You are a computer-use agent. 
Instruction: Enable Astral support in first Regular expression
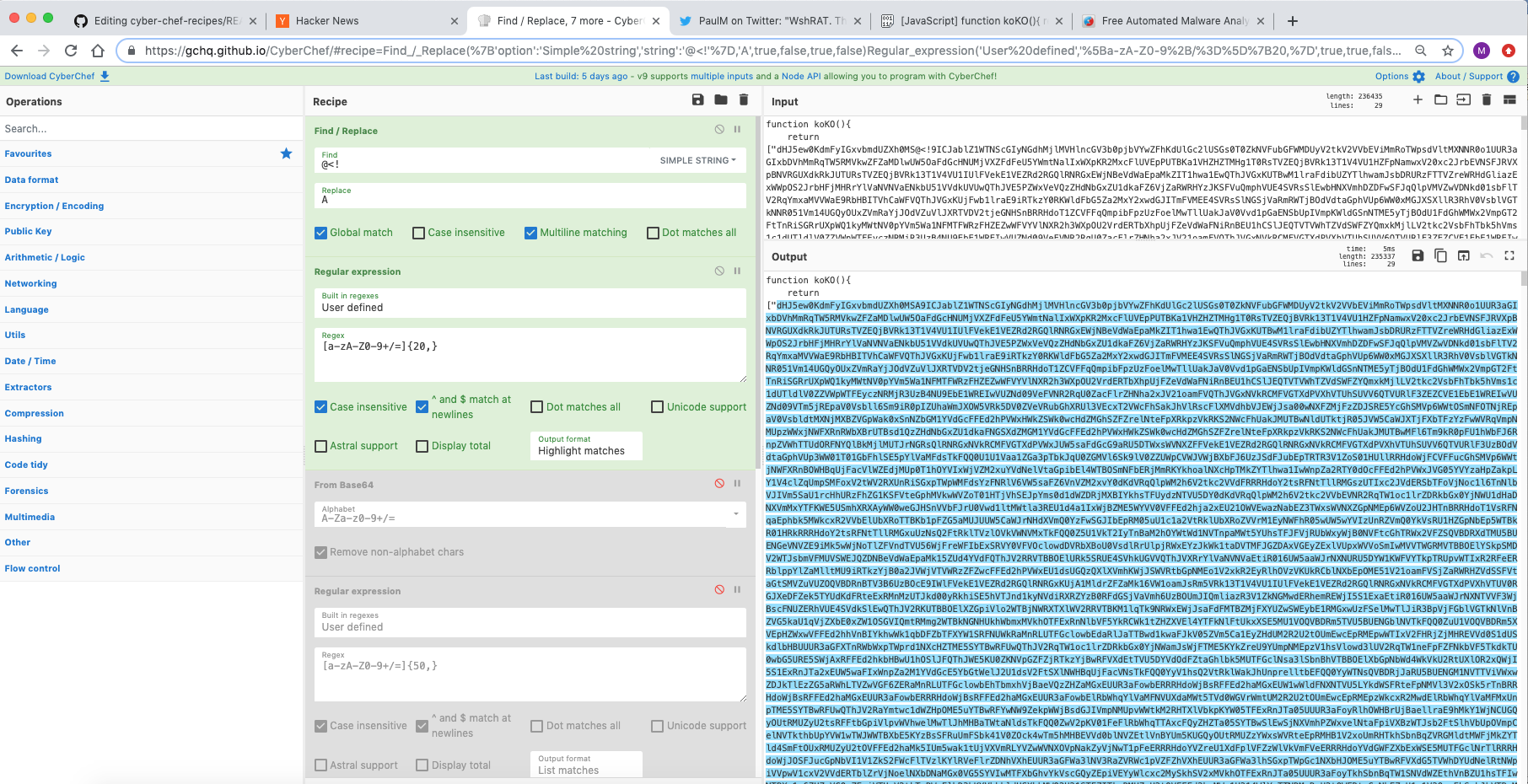pos(320,446)
